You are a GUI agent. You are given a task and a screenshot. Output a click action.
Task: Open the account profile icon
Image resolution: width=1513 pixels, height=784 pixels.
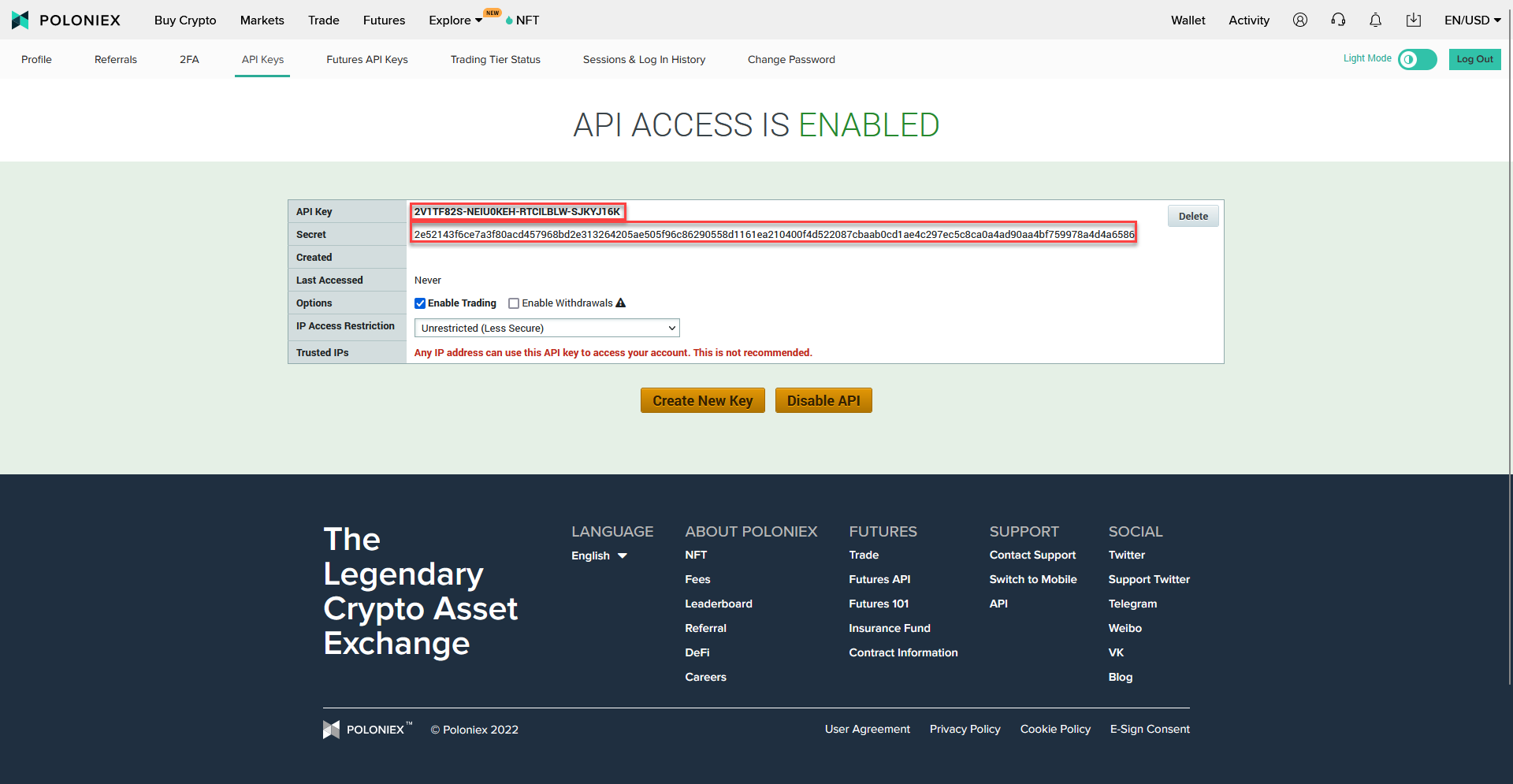point(1299,20)
